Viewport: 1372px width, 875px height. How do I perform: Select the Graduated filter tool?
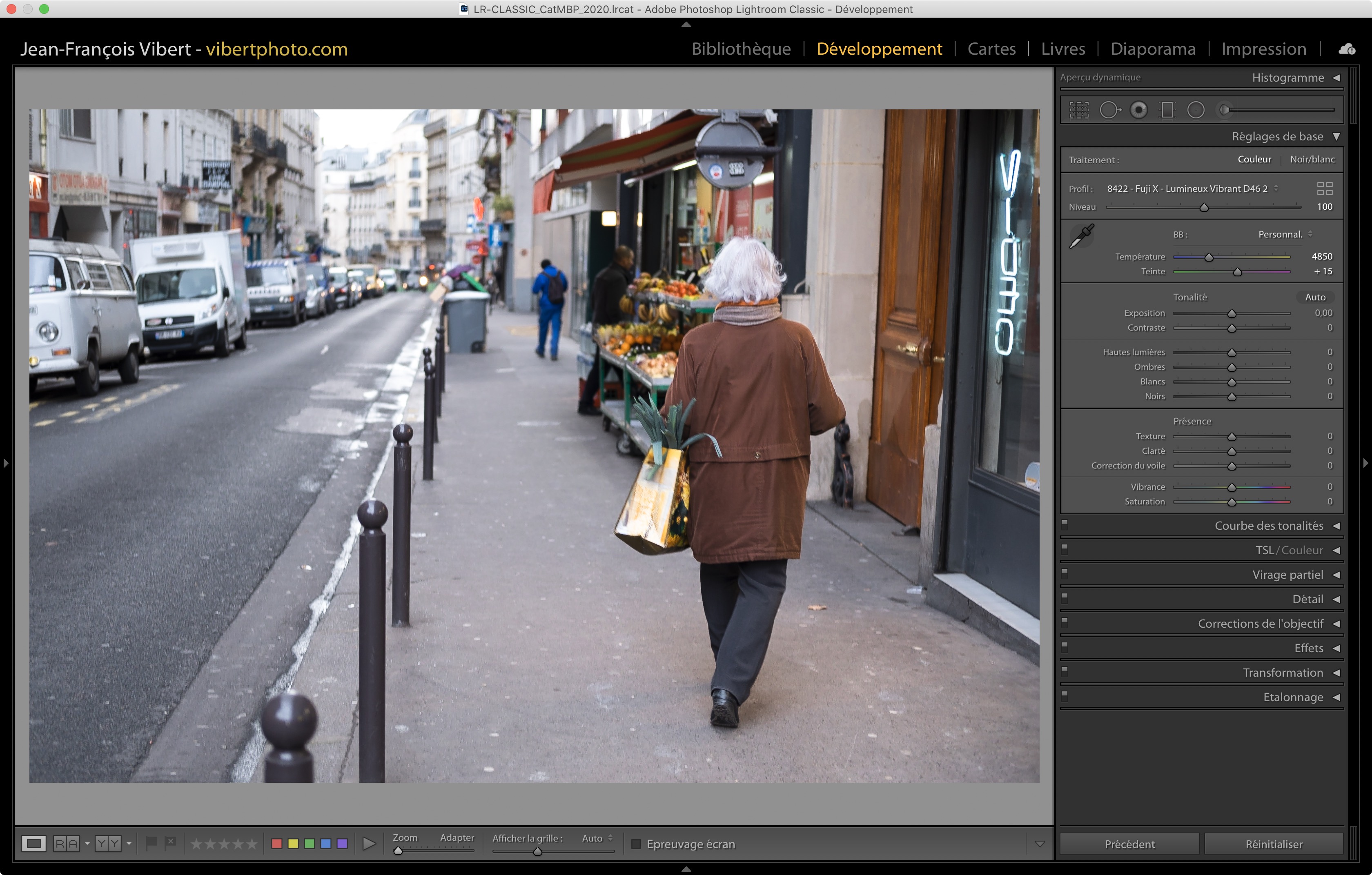(1167, 110)
